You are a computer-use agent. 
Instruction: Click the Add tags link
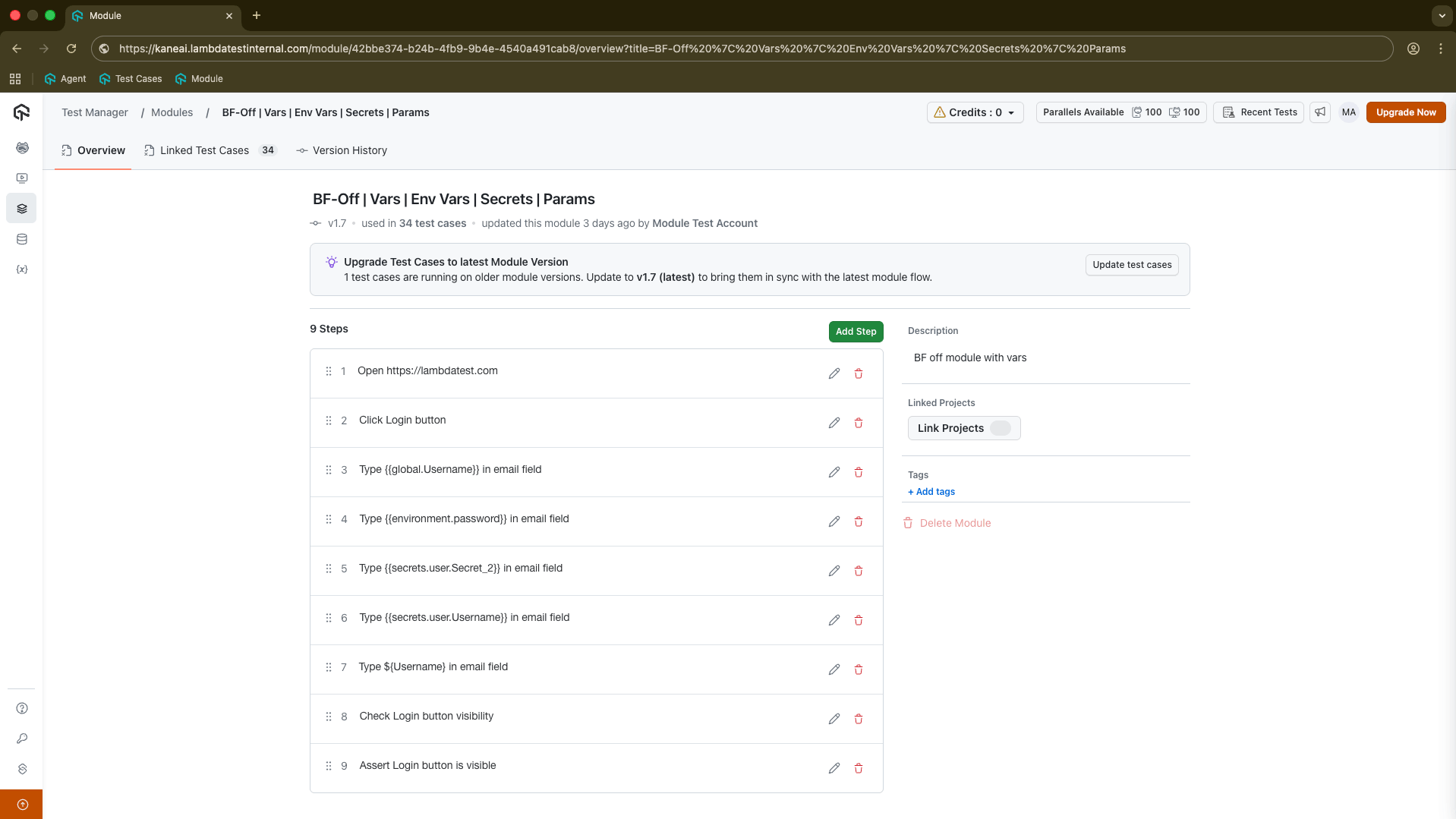(x=931, y=492)
